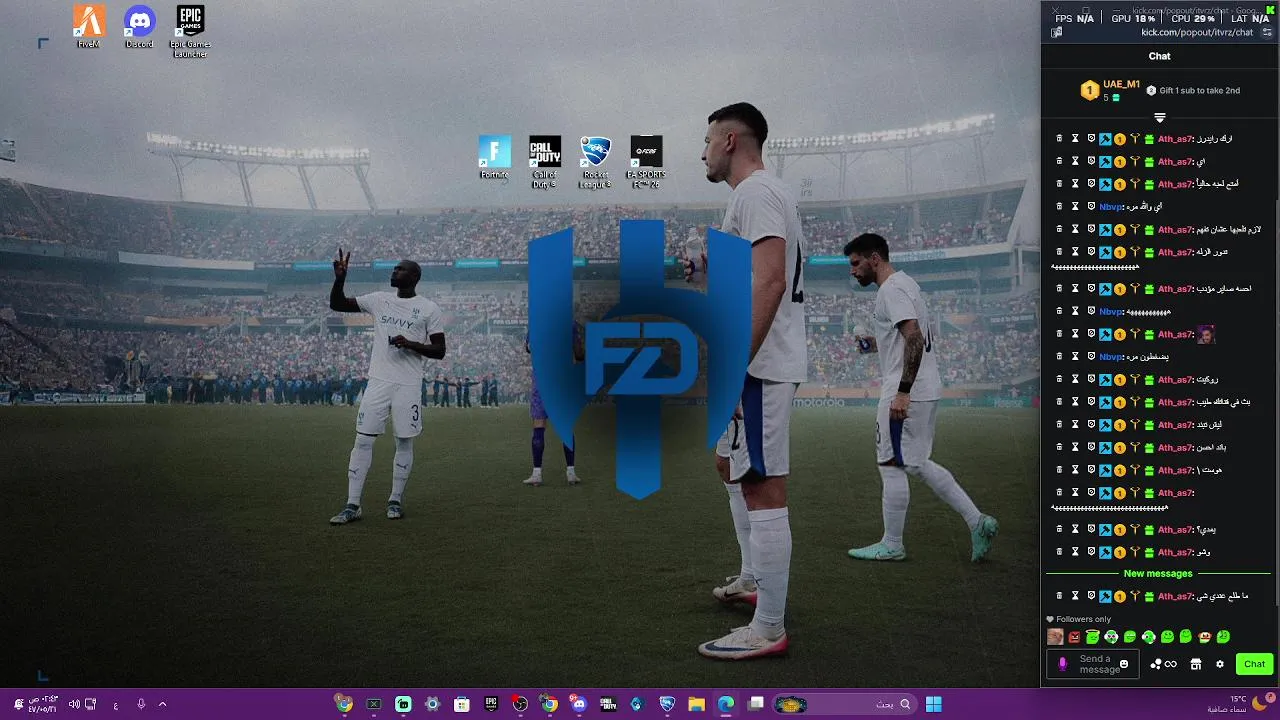The image size is (1280, 720).
Task: Open the Fortnite desktop shortcut
Action: point(494,158)
